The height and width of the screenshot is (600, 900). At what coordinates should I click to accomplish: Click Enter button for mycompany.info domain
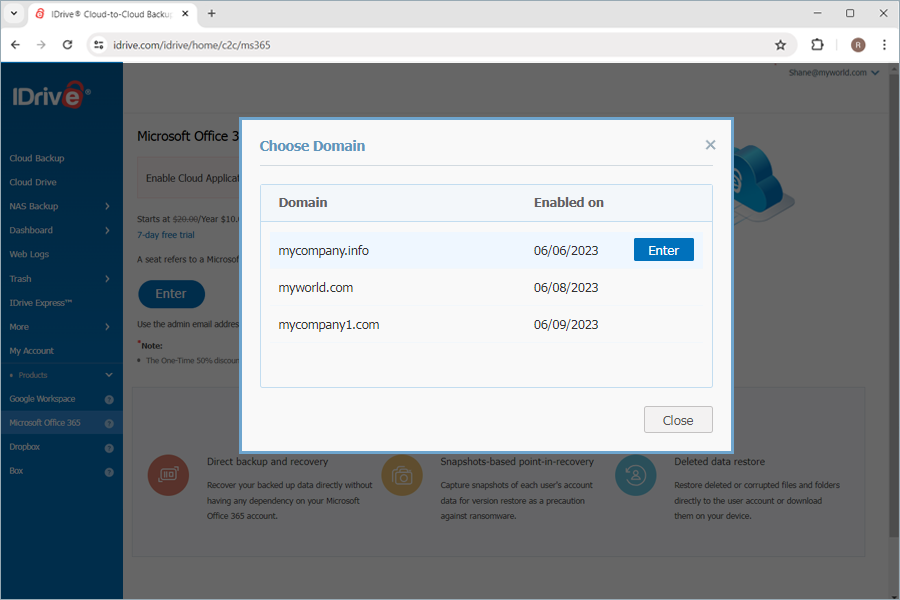click(664, 250)
